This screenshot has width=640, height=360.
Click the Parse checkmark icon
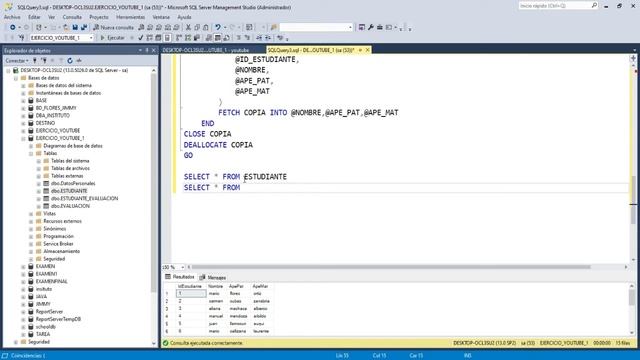(140, 38)
